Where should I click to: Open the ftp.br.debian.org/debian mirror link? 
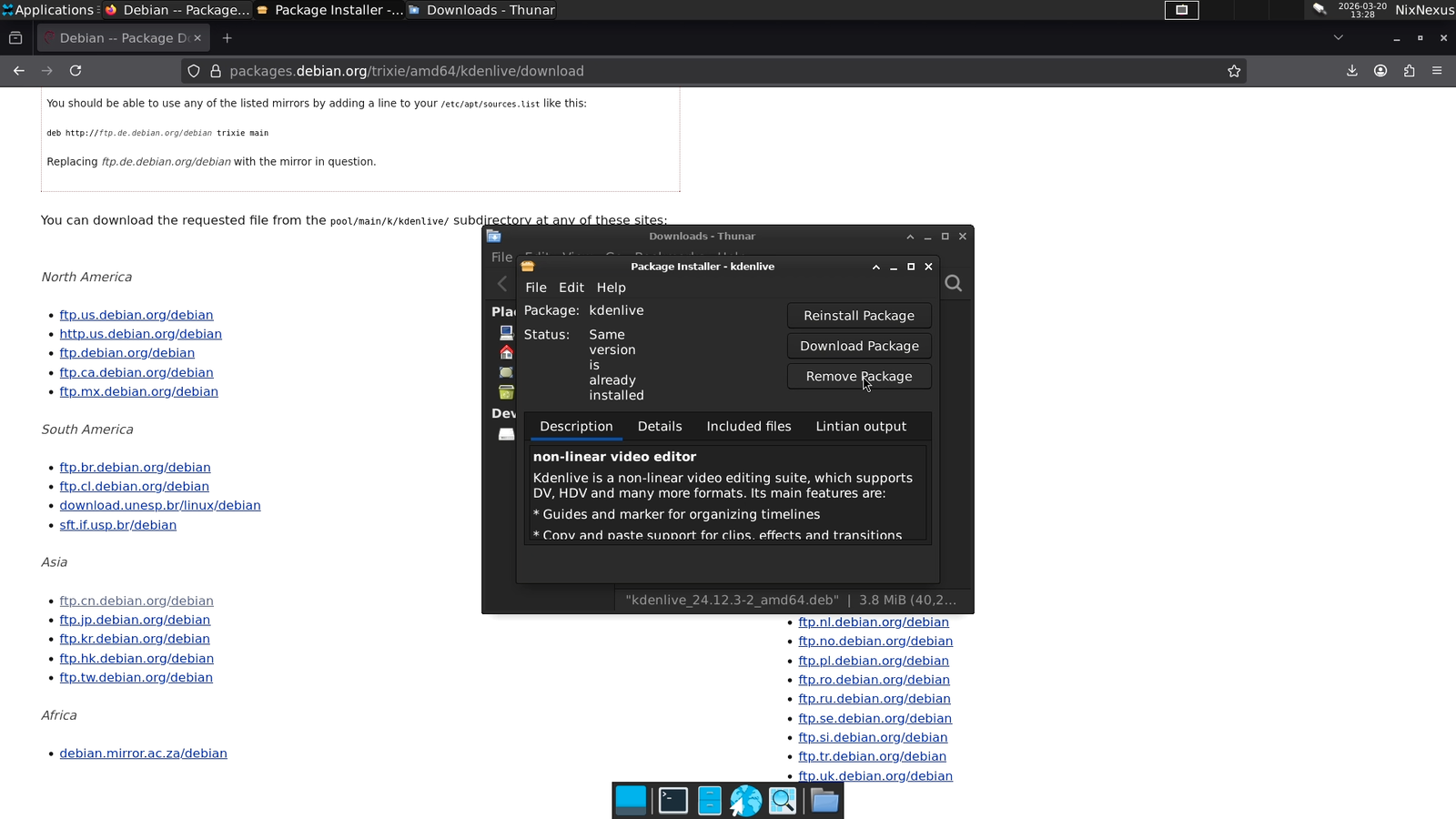click(135, 468)
